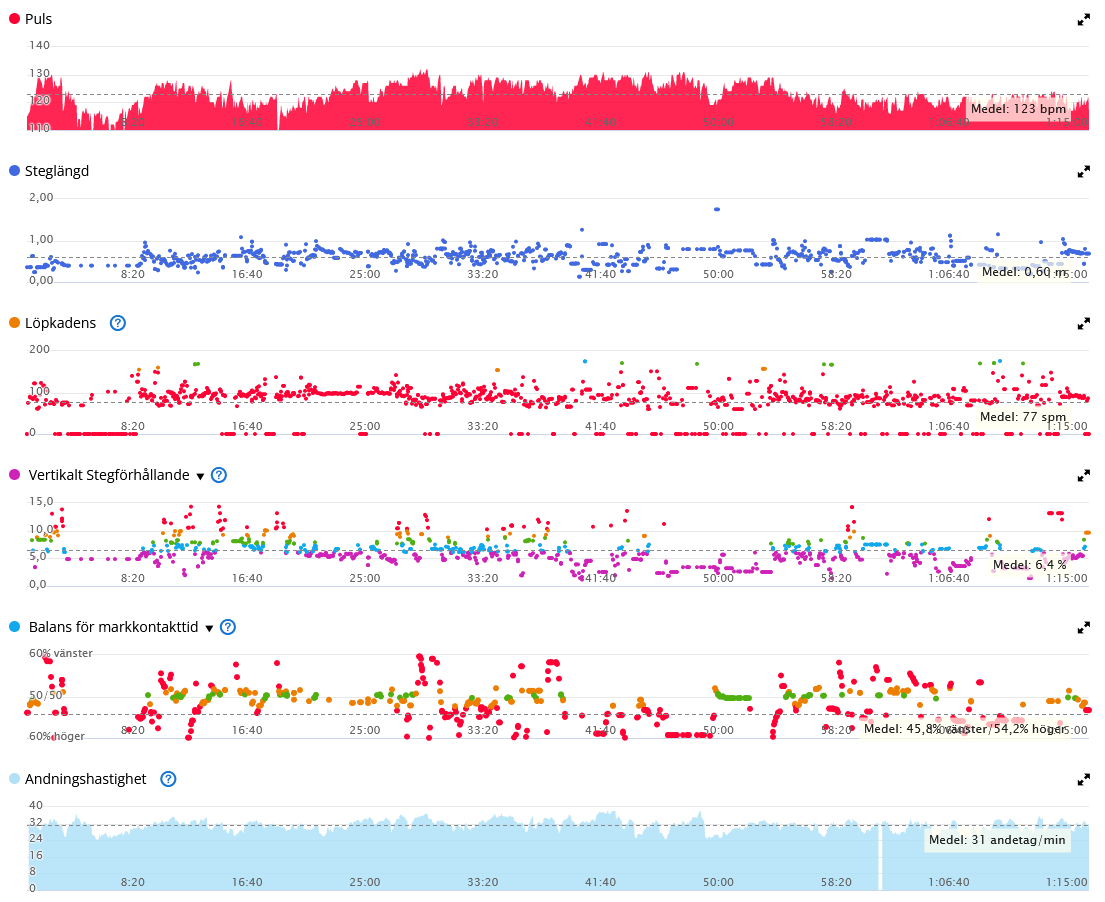Open help for Balans för markkontakttid

(228, 627)
